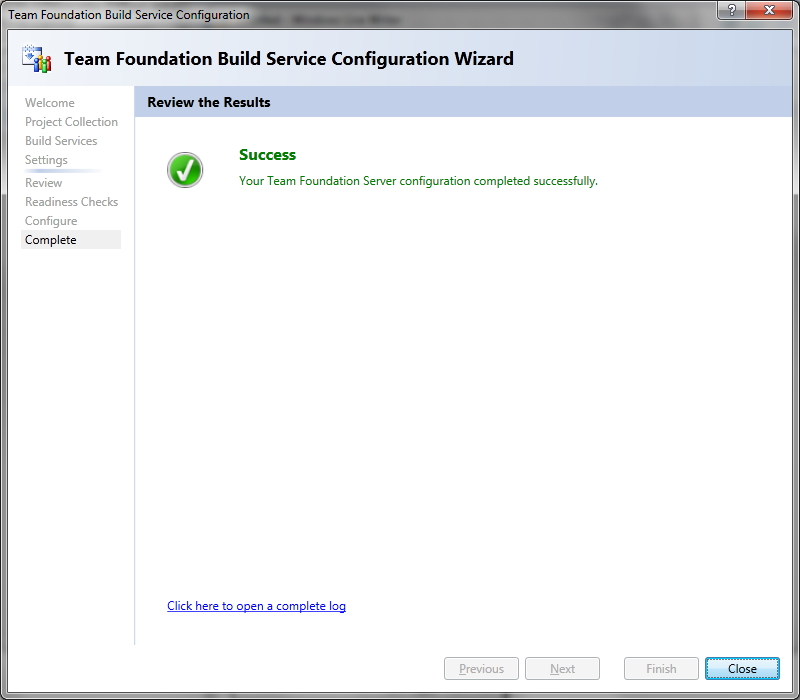
Task: Click the window title bar text
Action: [x=129, y=15]
